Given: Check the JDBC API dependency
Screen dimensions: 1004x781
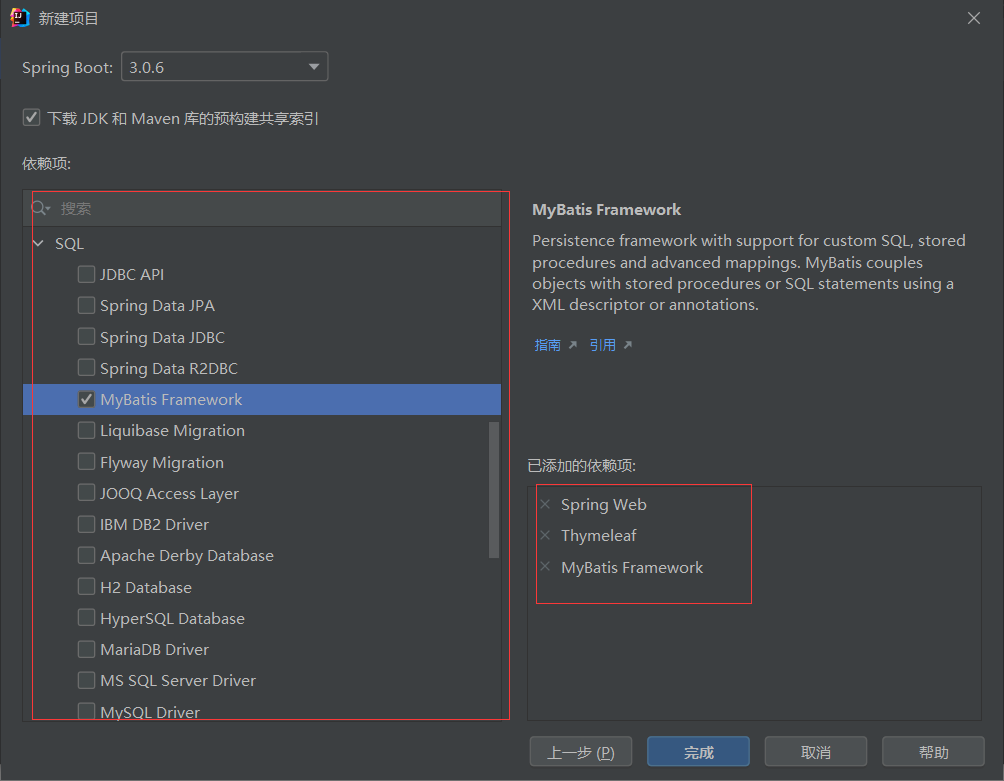Looking at the screenshot, I should pyautogui.click(x=86, y=275).
